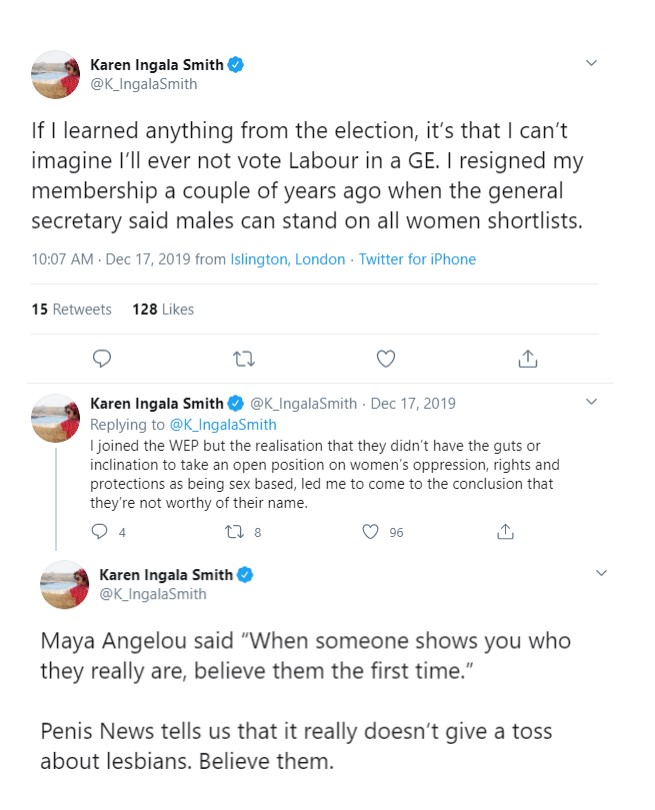Screen dimensions: 655x810
Task: Like the main Labour election tweet
Action: pos(386,358)
